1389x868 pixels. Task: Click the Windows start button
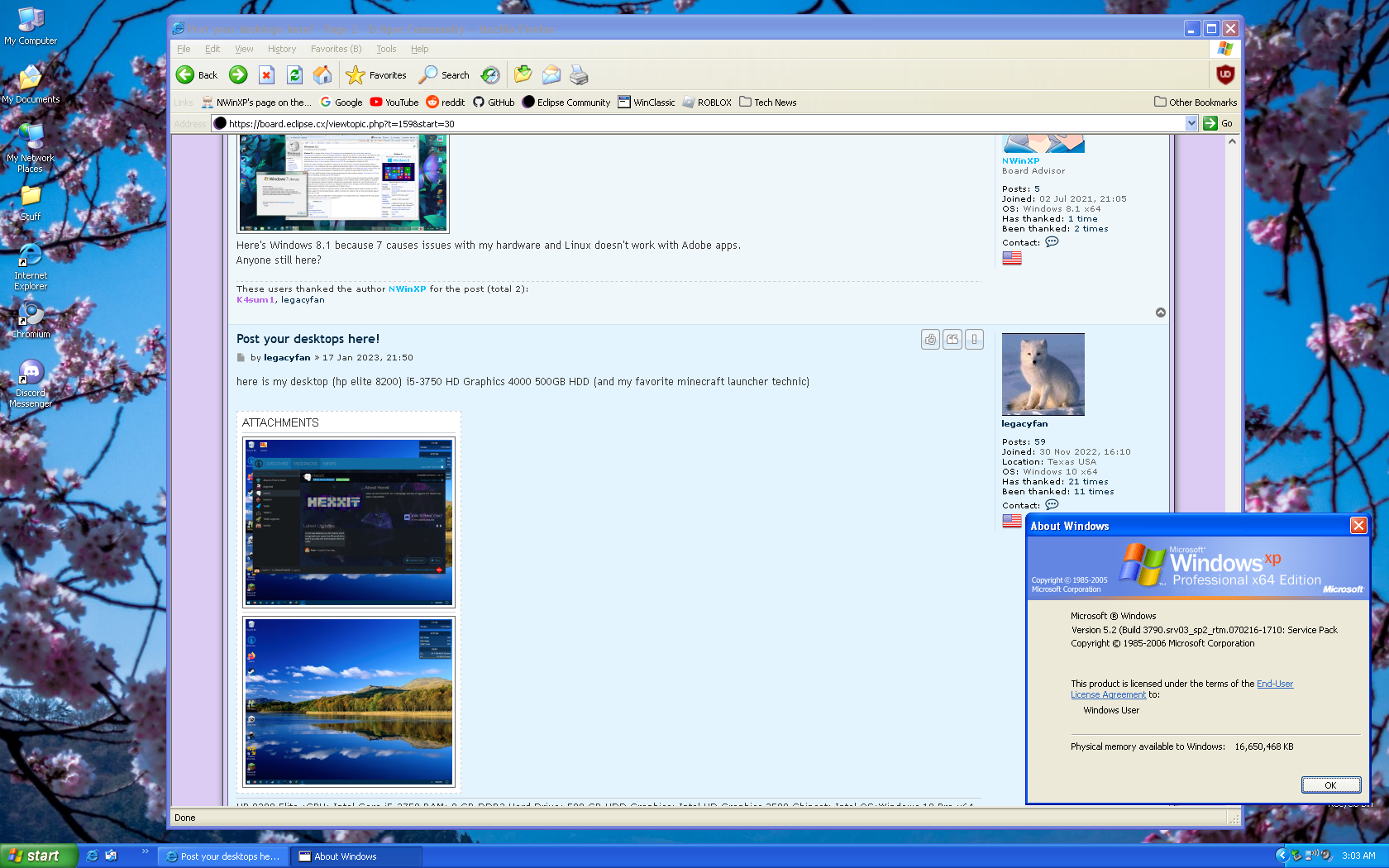click(38, 856)
